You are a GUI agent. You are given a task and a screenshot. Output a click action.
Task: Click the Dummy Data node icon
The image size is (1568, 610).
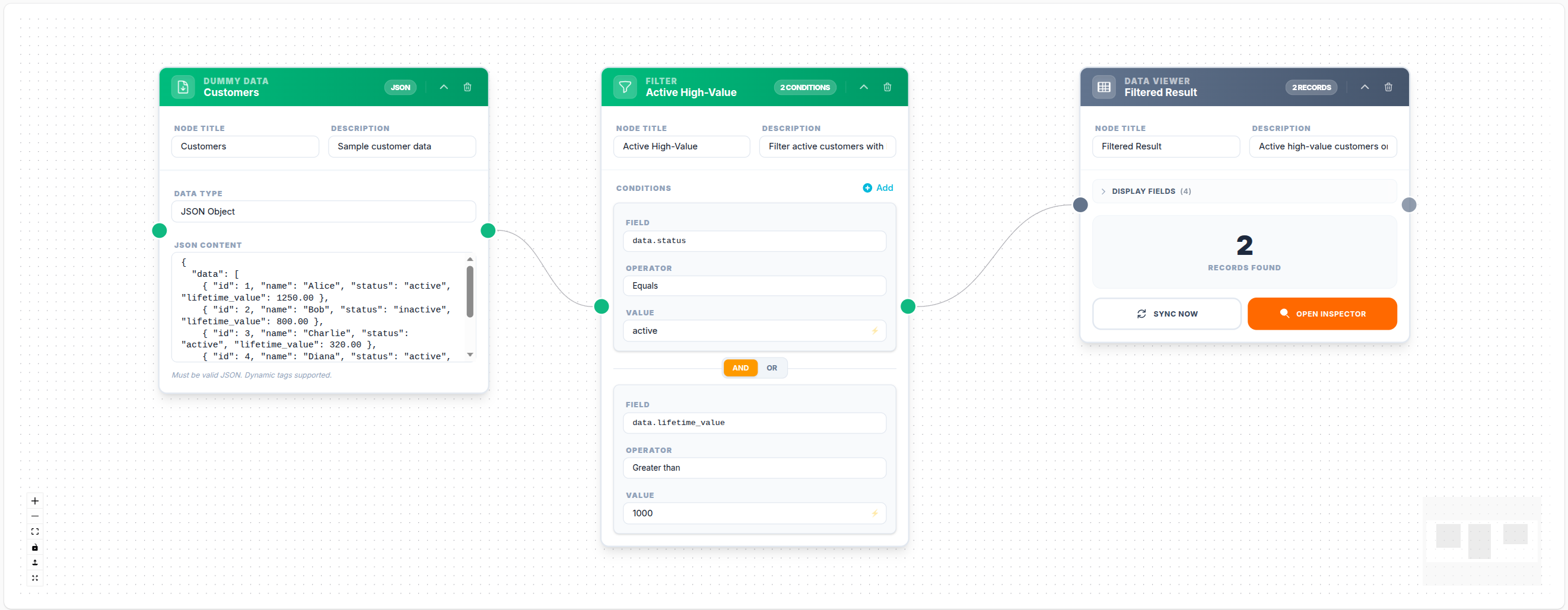click(183, 87)
